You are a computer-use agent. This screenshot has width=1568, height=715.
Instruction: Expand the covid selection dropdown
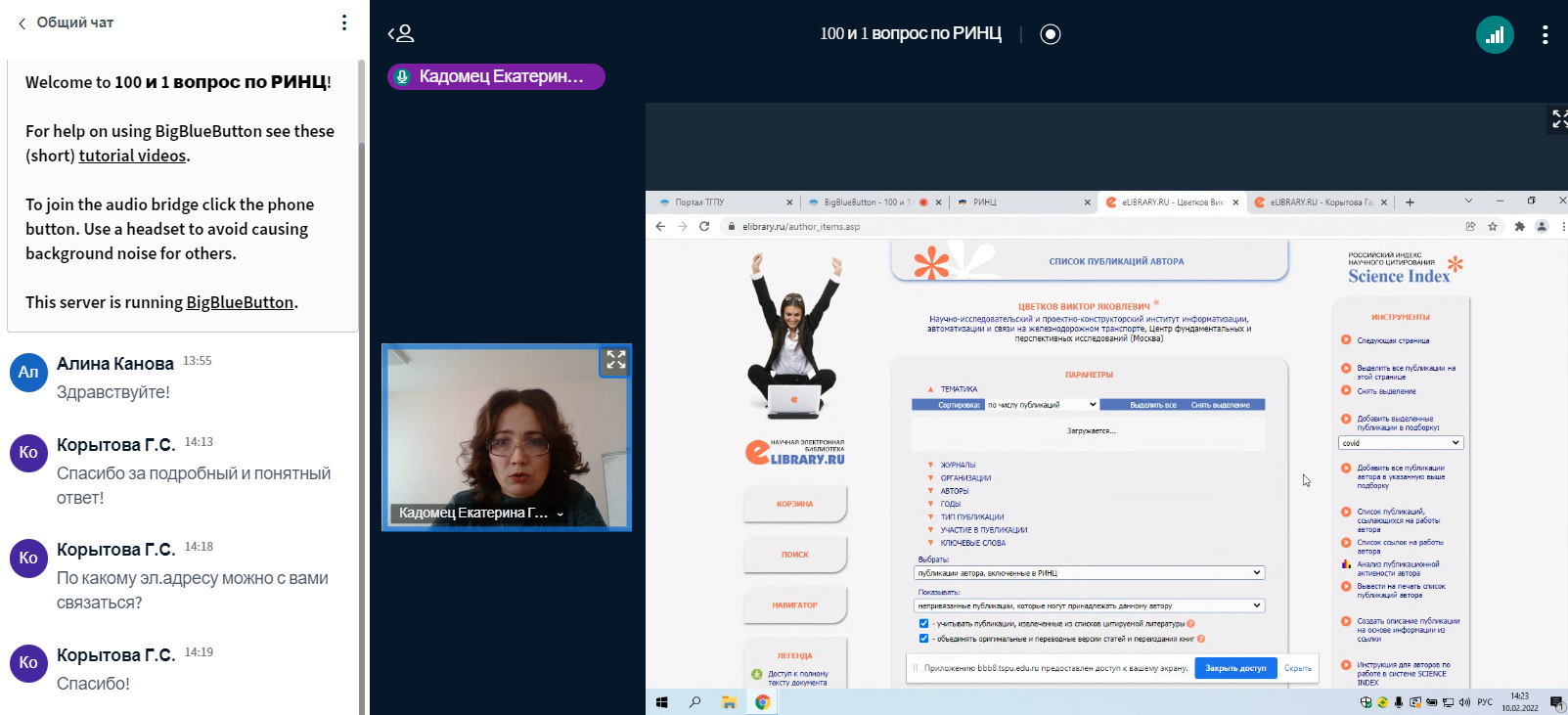coord(1401,443)
